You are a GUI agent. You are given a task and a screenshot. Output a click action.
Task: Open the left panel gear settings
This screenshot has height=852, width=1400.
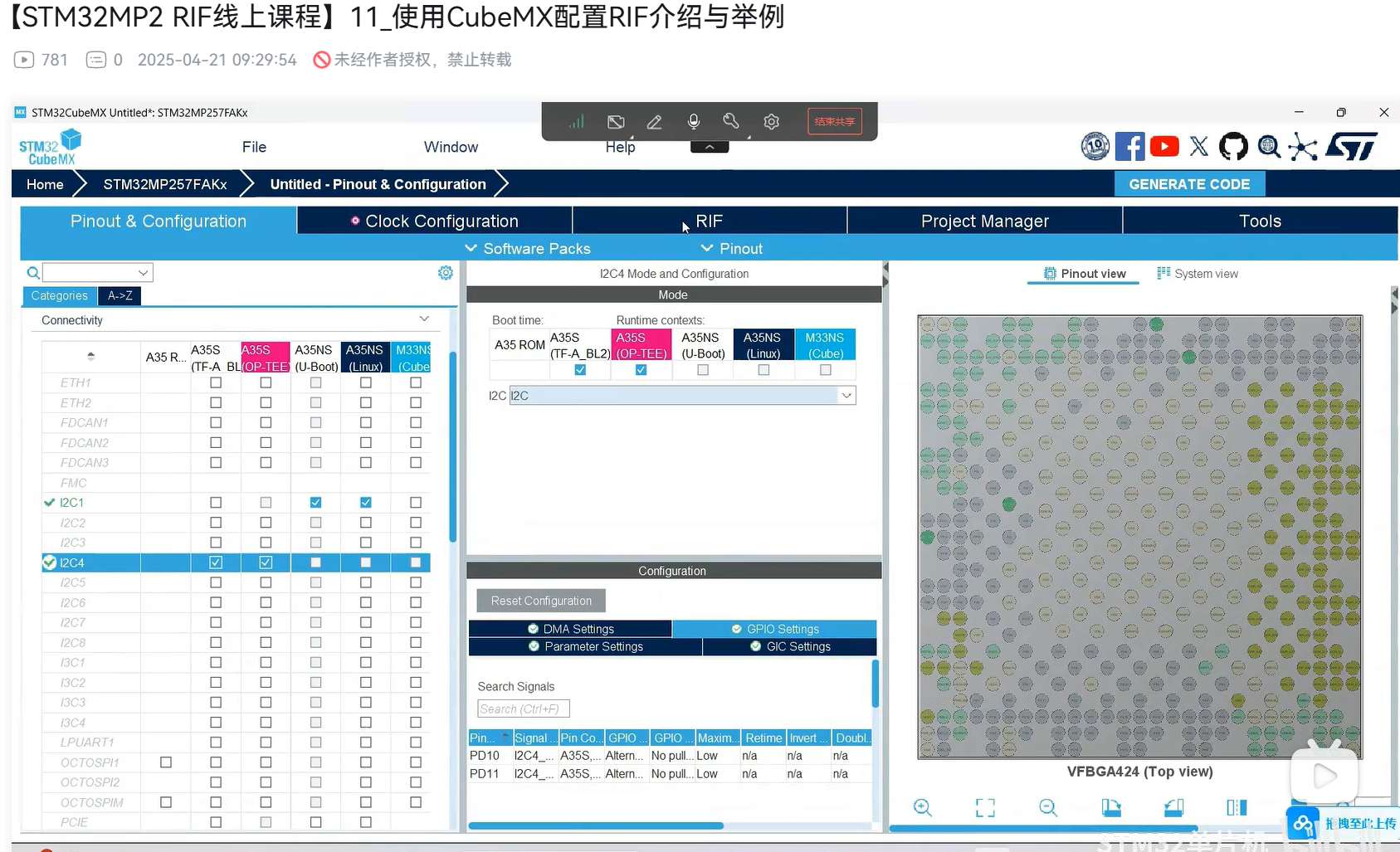pyautogui.click(x=446, y=273)
